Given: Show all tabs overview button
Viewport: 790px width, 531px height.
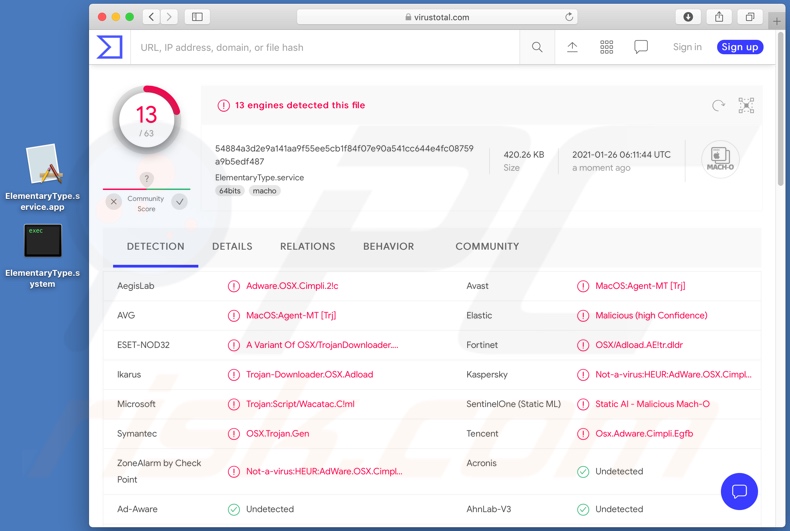Looking at the screenshot, I should click(x=750, y=17).
